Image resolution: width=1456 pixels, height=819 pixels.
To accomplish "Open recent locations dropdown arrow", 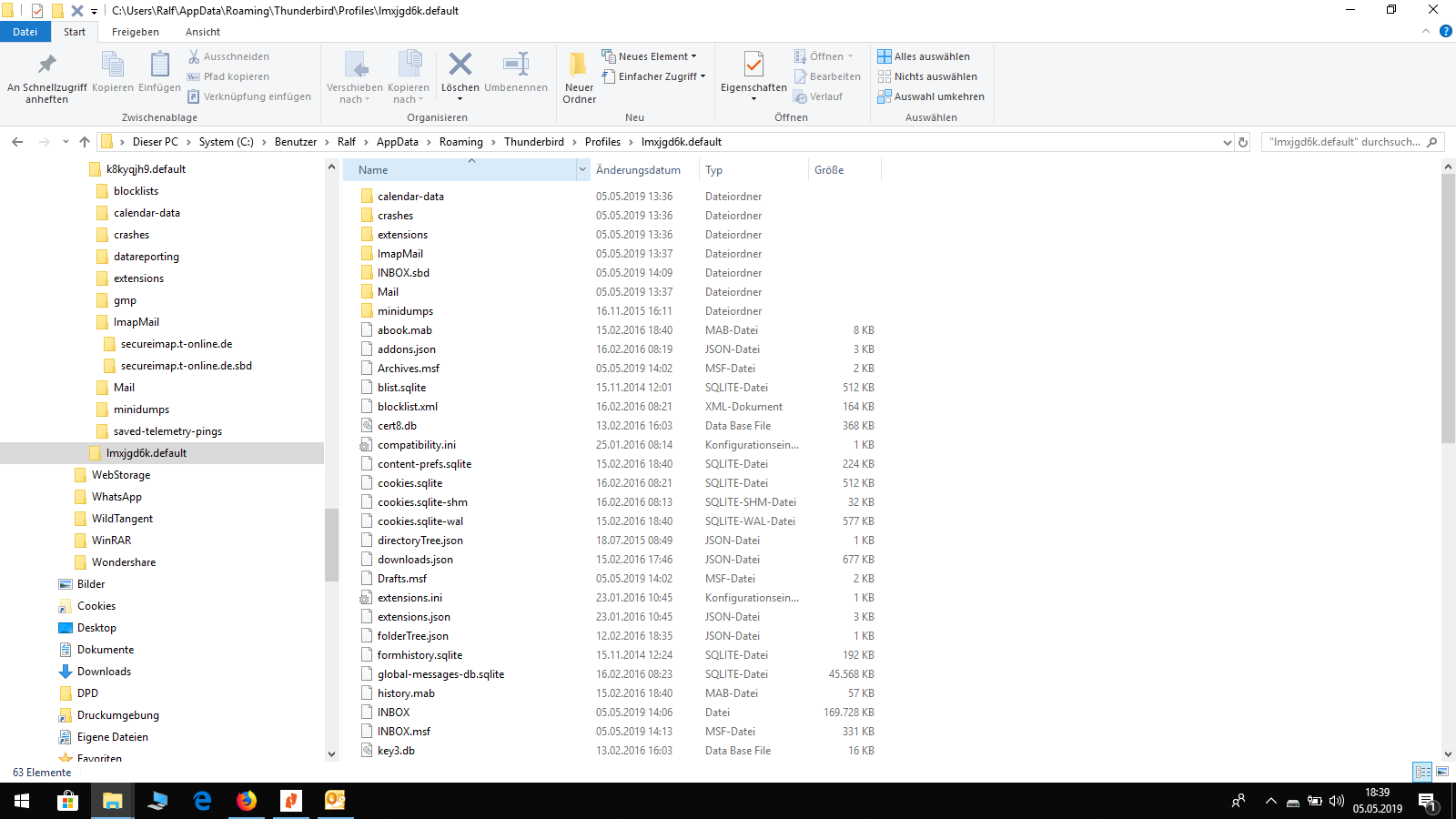I will tap(66, 142).
